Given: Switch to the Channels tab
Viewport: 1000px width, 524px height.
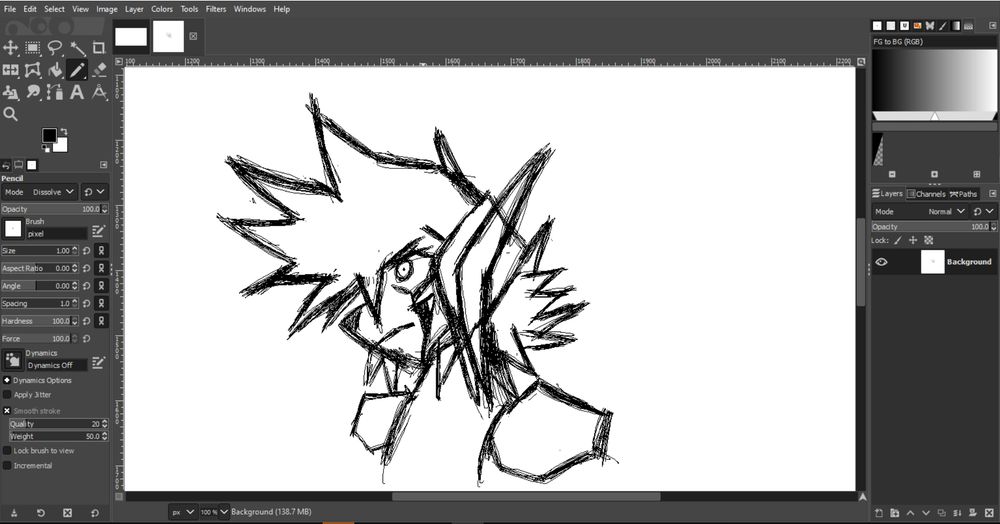Looking at the screenshot, I should [x=927, y=194].
